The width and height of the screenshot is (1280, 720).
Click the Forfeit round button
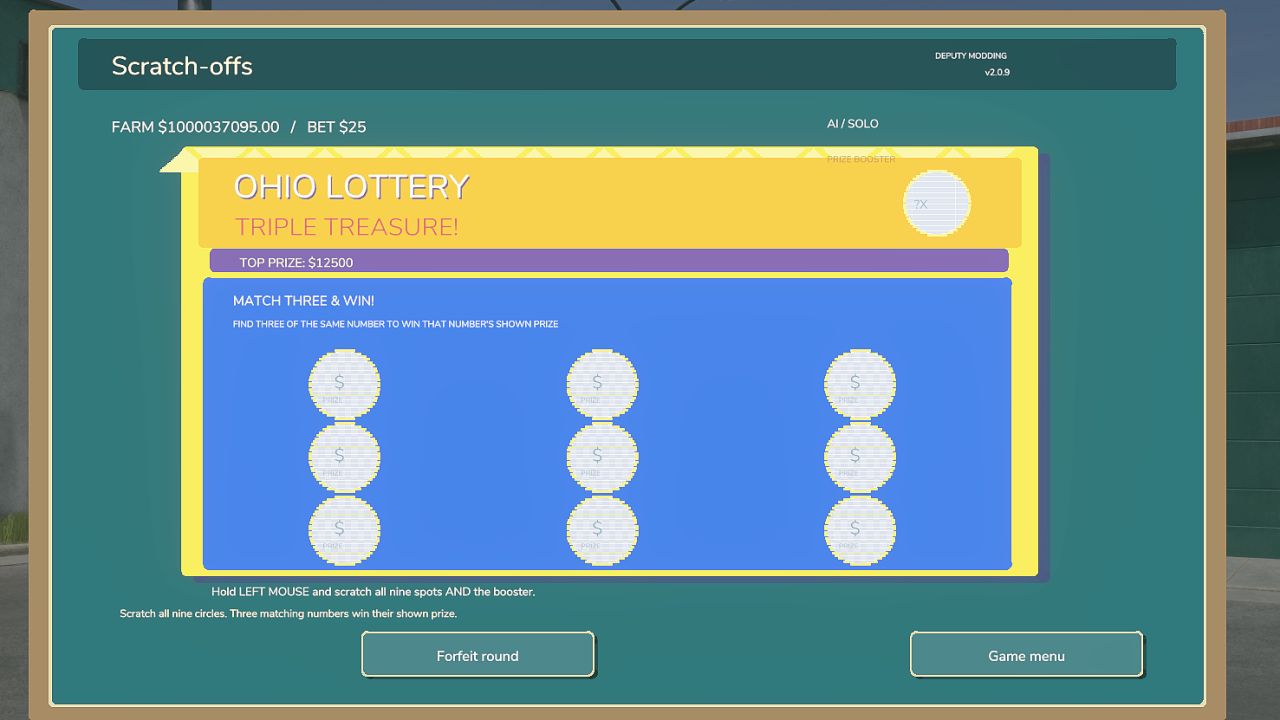point(478,655)
